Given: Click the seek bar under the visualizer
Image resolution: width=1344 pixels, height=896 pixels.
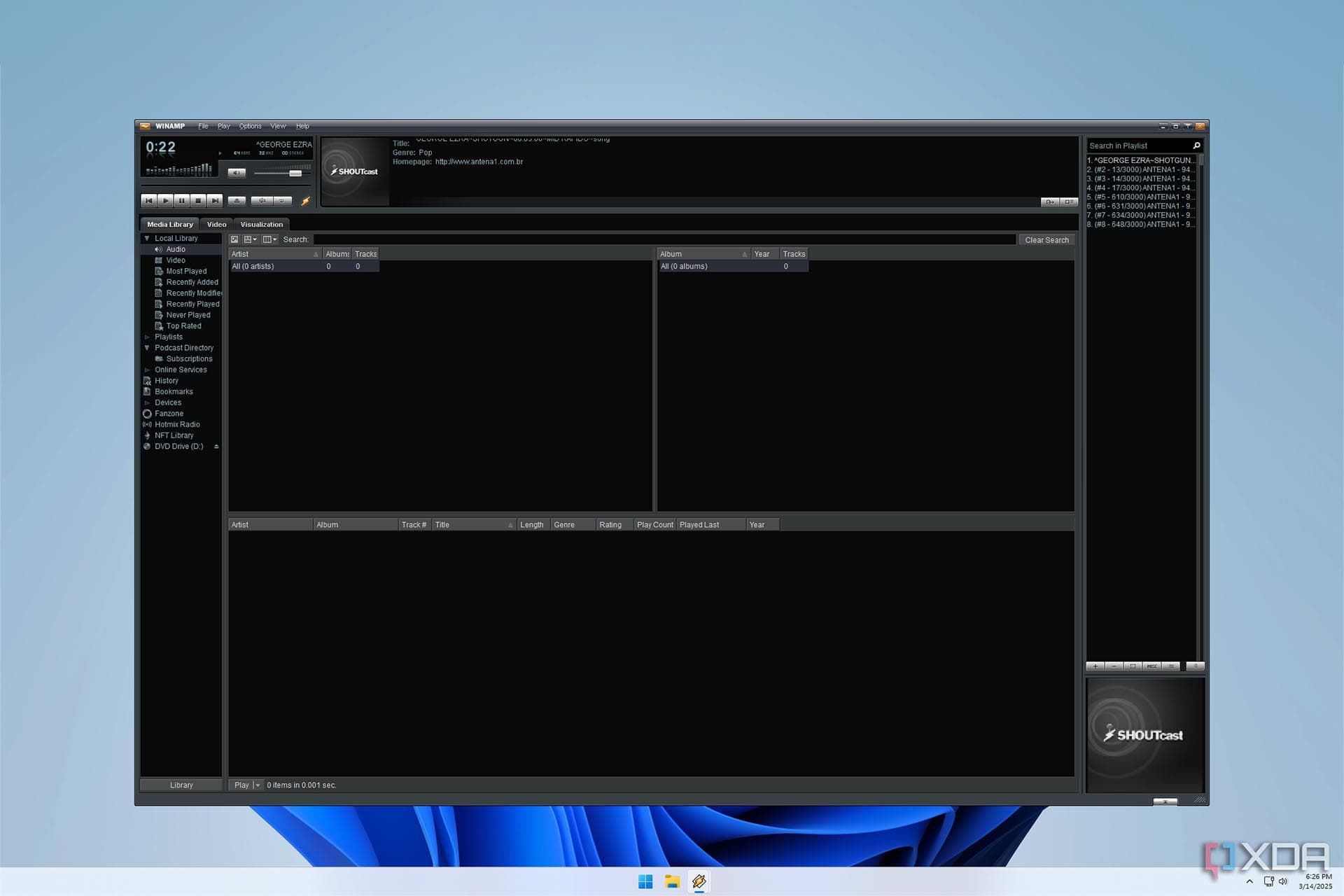Looking at the screenshot, I should pos(227,186).
